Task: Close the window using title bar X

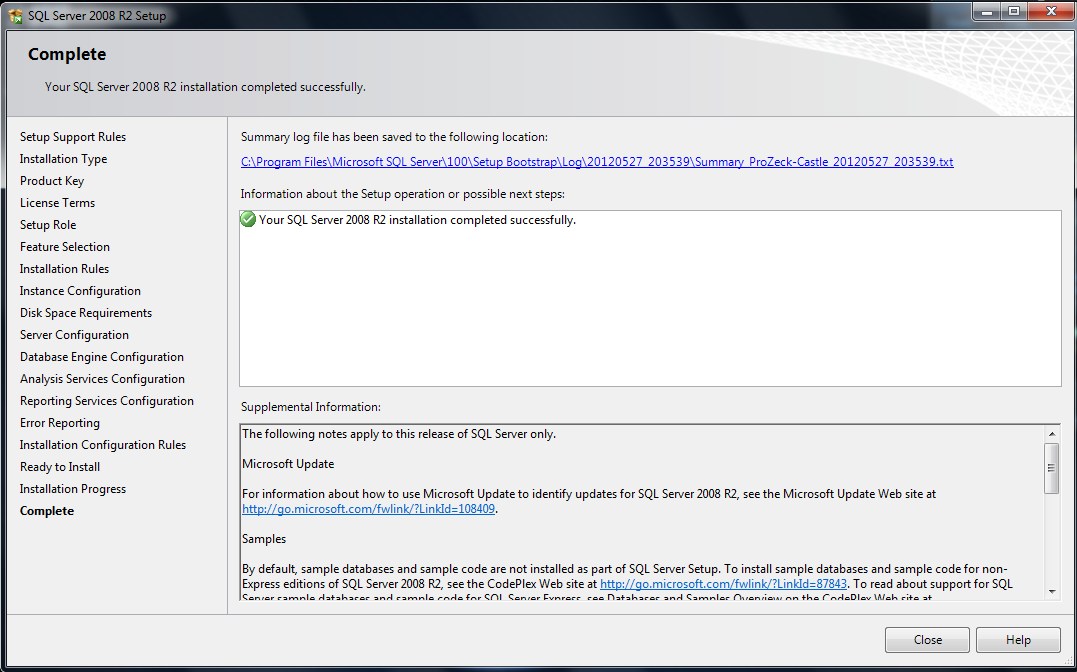Action: coord(1050,12)
